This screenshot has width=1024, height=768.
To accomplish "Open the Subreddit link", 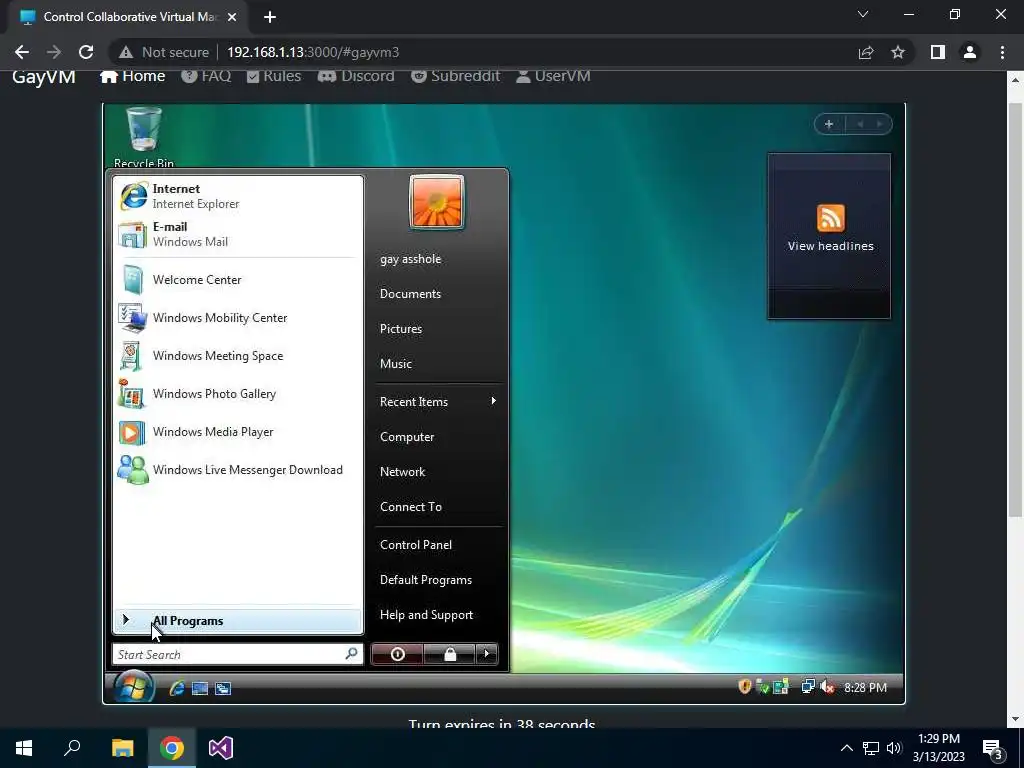I will click(x=455, y=76).
